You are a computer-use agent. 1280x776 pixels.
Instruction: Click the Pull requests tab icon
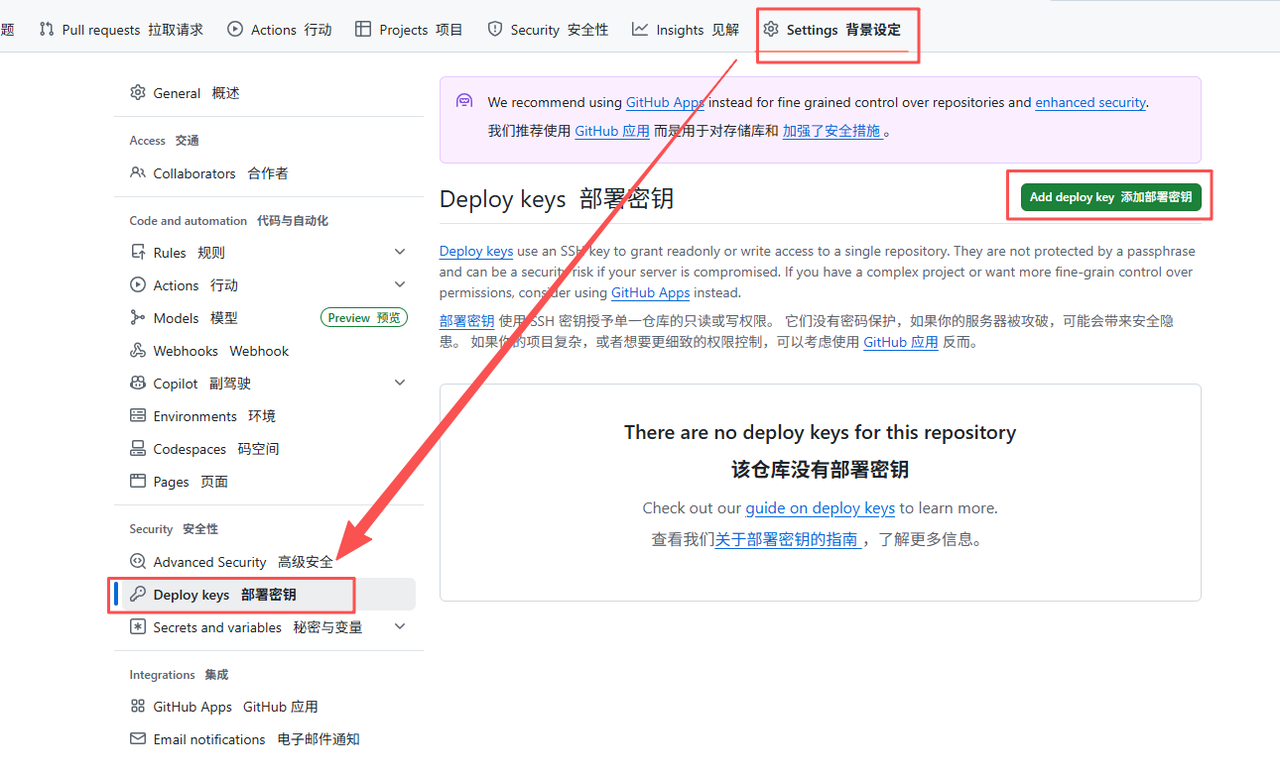click(46, 29)
